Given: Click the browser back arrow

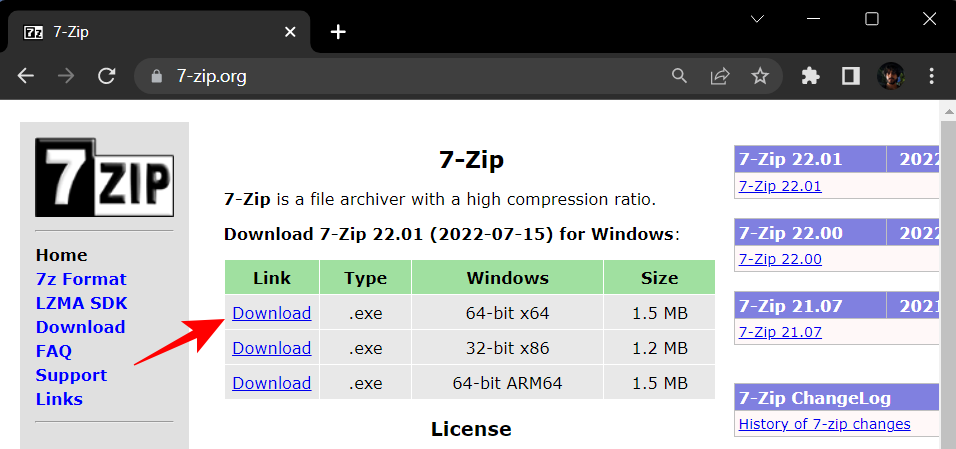Looking at the screenshot, I should point(26,76).
